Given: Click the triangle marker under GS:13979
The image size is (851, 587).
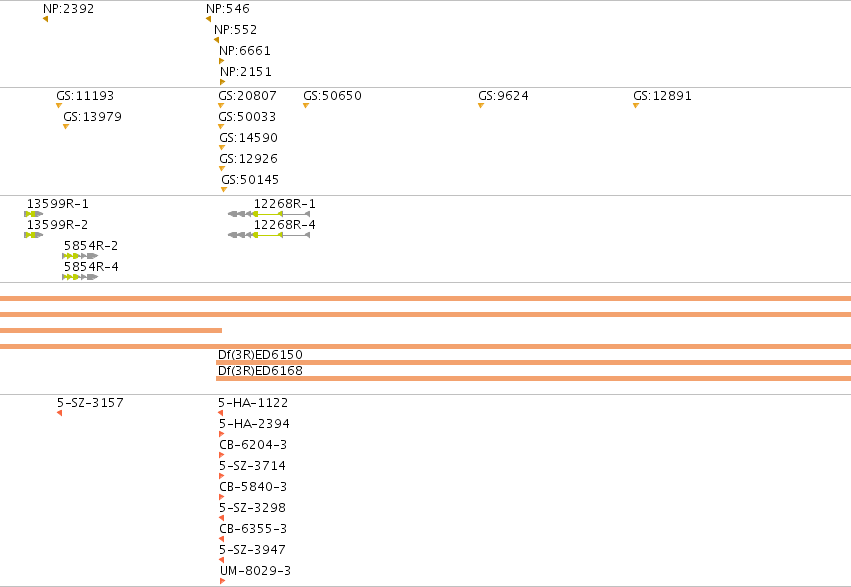Looking at the screenshot, I should tap(66, 127).
